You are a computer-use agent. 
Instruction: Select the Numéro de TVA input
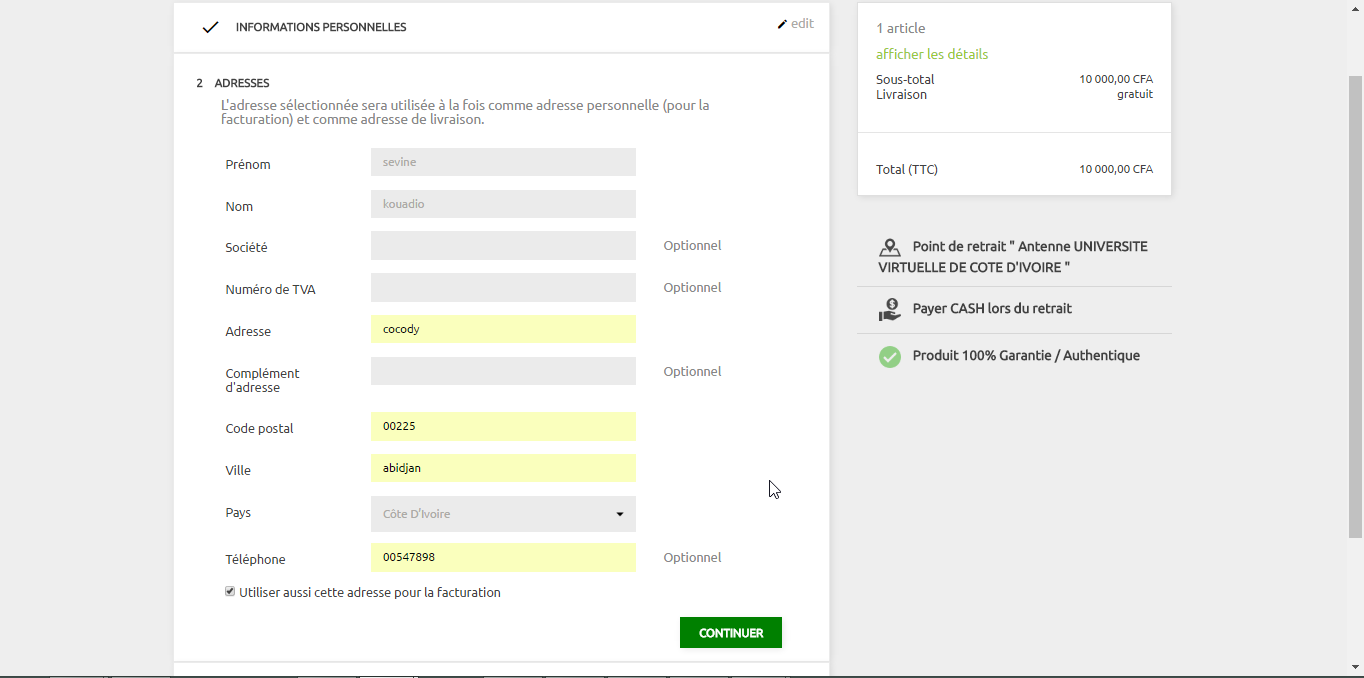pos(503,288)
